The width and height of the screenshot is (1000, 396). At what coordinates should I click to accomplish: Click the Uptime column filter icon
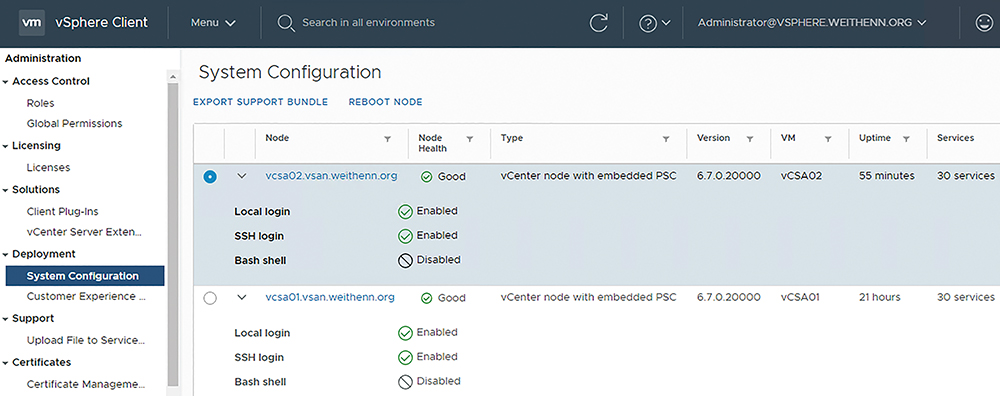pos(905,138)
